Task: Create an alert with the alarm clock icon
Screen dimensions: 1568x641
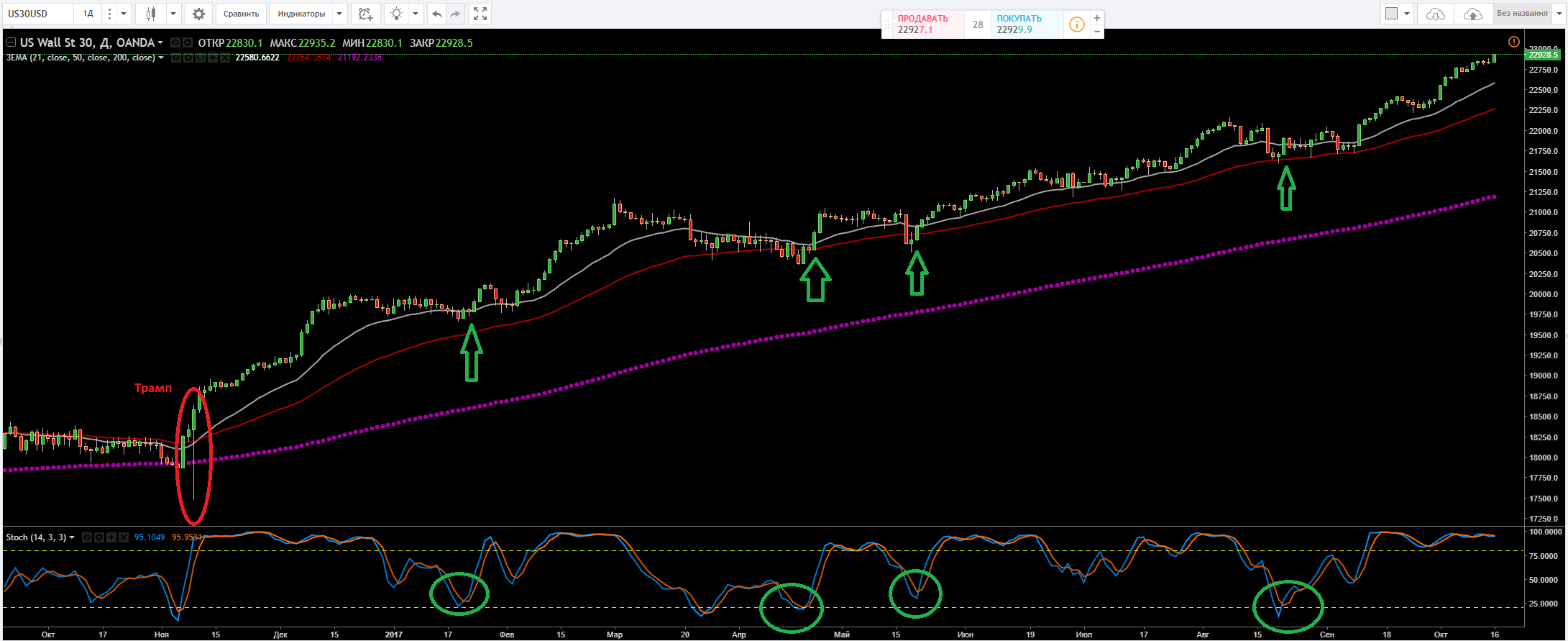Action: click(365, 14)
